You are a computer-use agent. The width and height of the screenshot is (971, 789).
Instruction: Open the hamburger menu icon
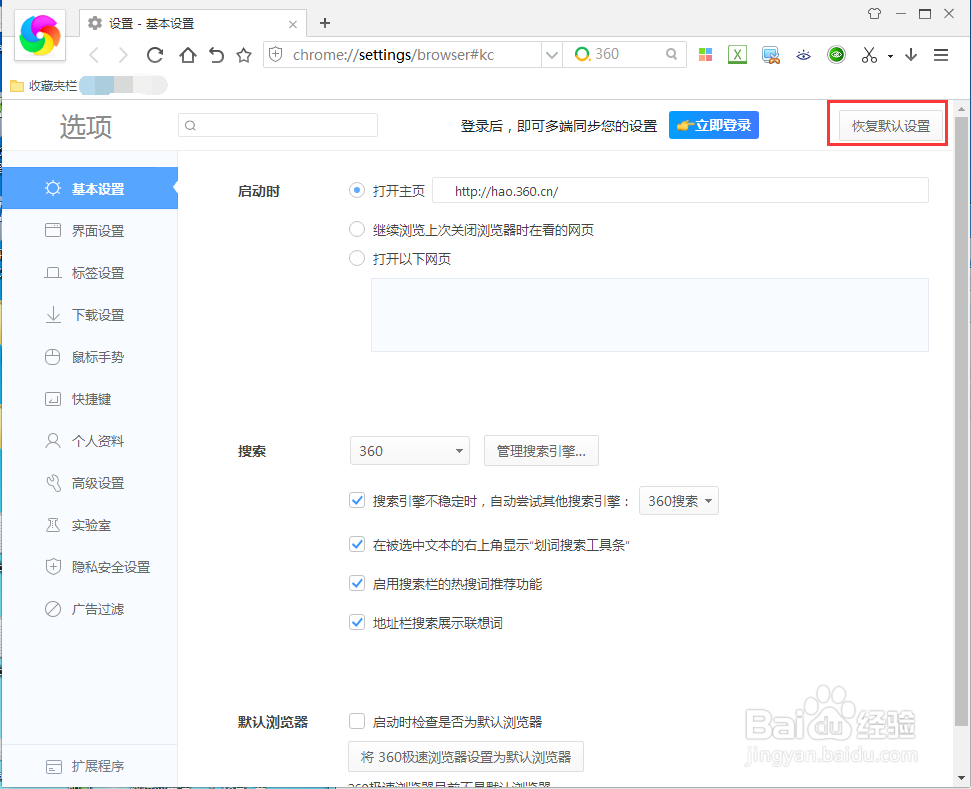tap(941, 55)
